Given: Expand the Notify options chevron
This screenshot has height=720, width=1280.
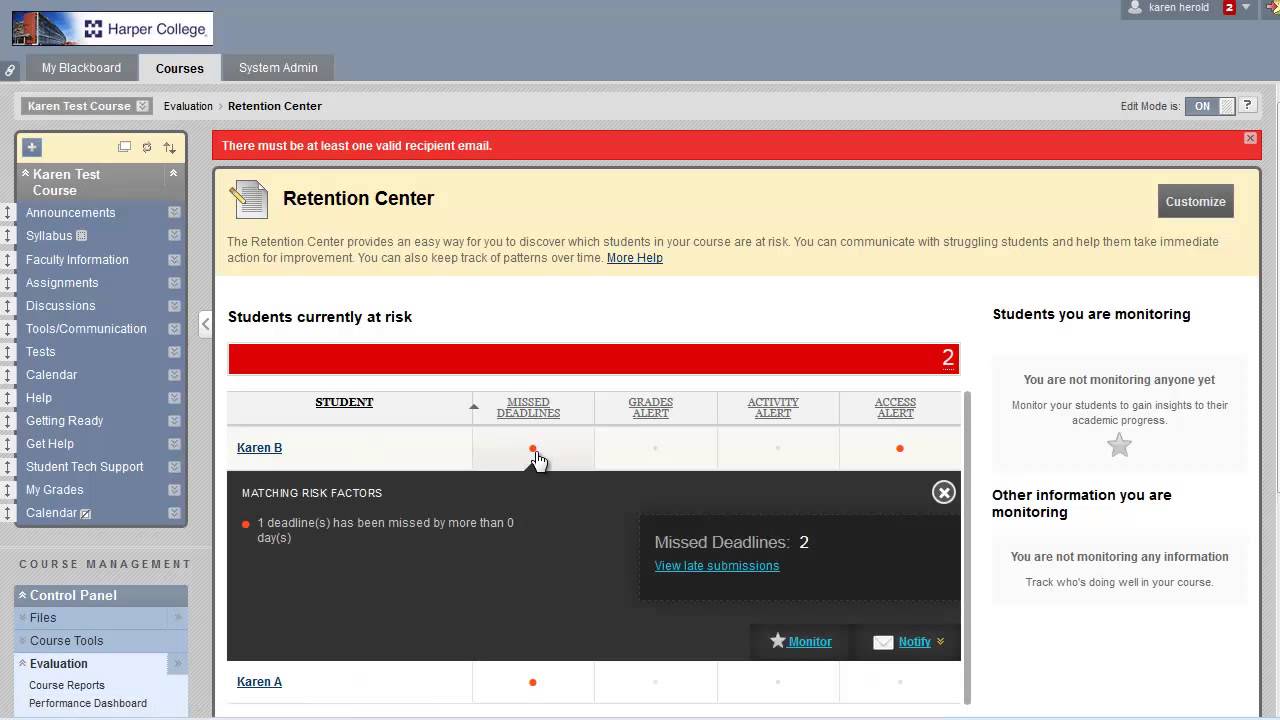Looking at the screenshot, I should click(x=940, y=642).
